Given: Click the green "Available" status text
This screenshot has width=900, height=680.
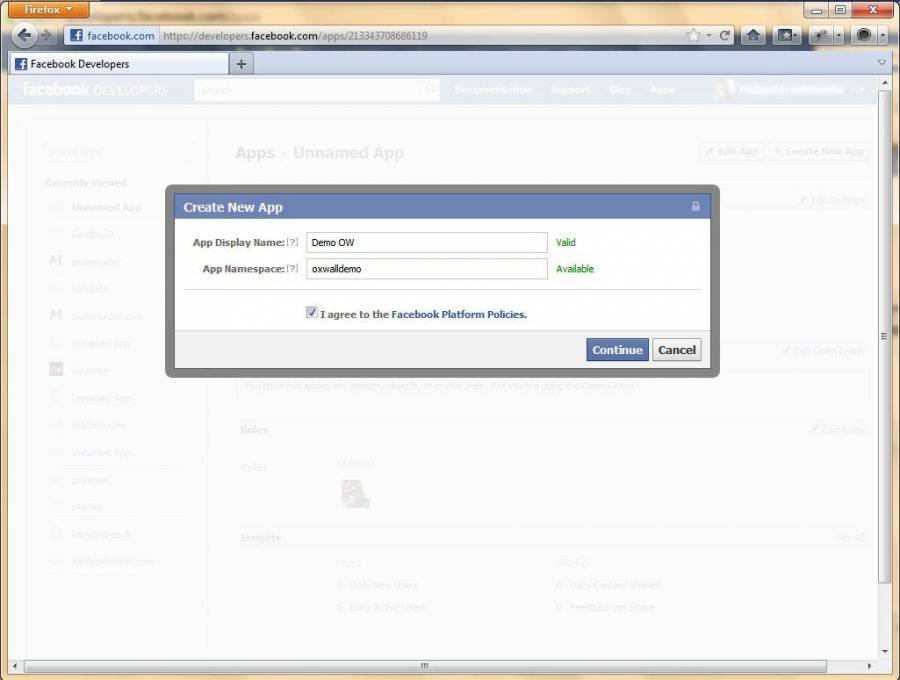Looking at the screenshot, I should pyautogui.click(x=575, y=269).
